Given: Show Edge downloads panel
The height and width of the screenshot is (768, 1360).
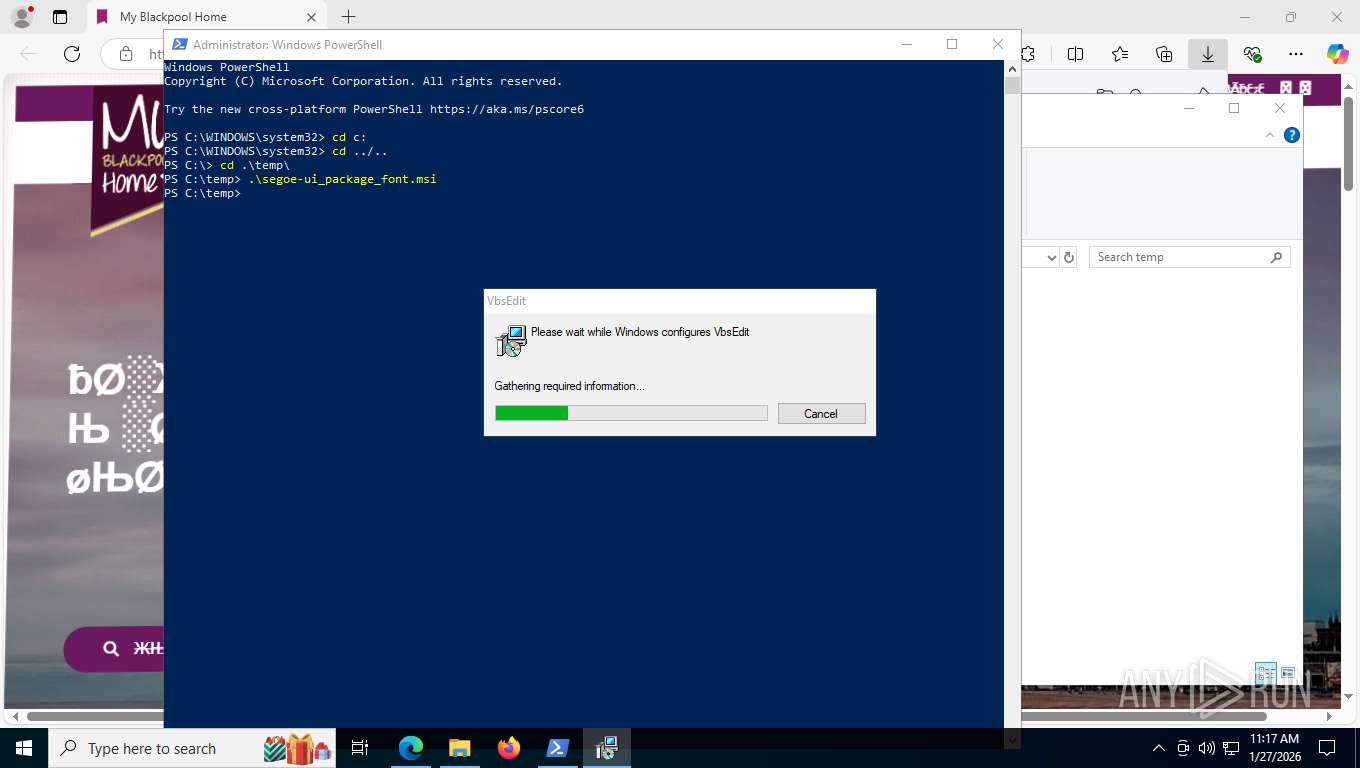Looking at the screenshot, I should coord(1208,54).
